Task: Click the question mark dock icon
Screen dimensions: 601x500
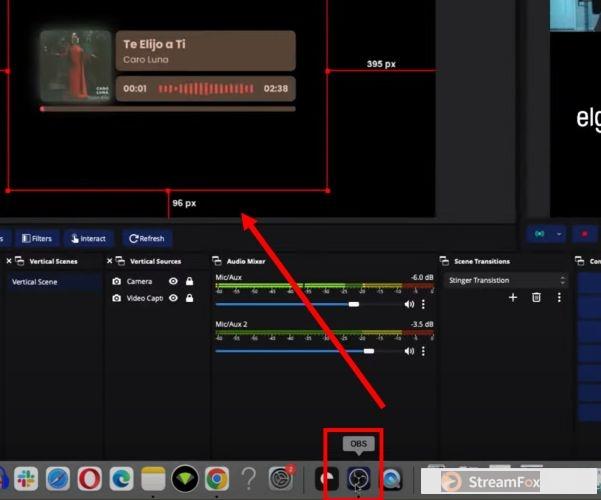Action: coord(249,479)
